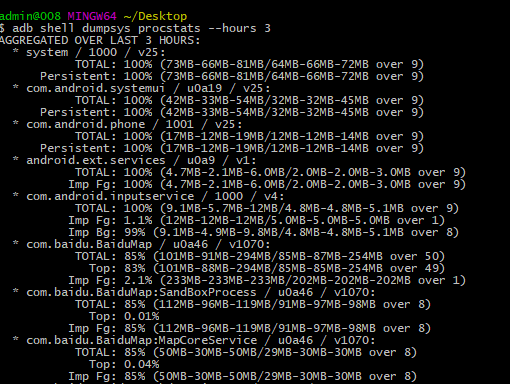Viewport: 510px width, 384px height.
Task: Click the com.baidu.BaiduMap / u0a46 / v1070 line
Action: [141, 244]
